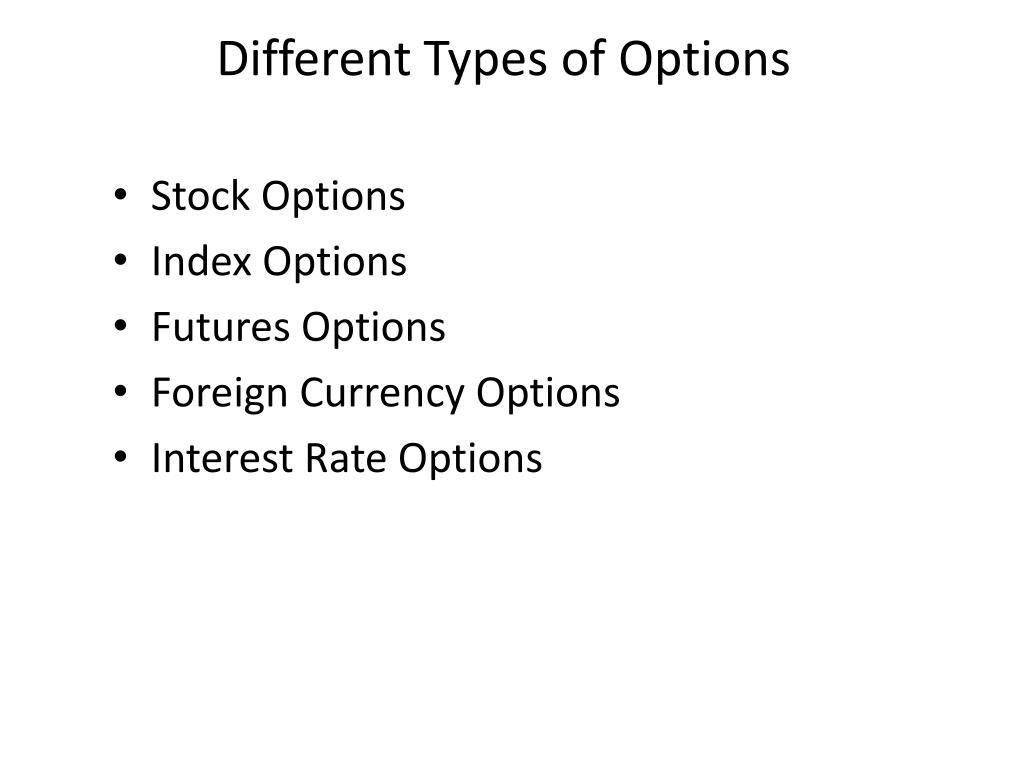Click the word 'Currency' in fourth bullet
Viewport: 1024px width, 768px height.
click(381, 394)
